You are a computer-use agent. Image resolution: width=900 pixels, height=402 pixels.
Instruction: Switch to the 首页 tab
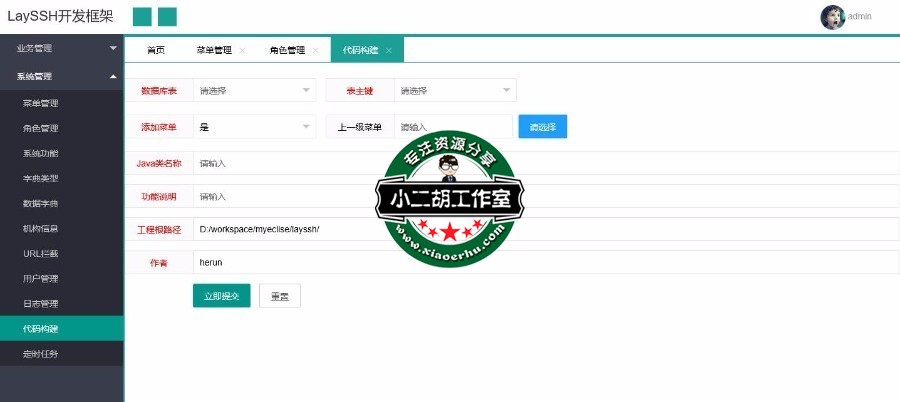[156, 50]
